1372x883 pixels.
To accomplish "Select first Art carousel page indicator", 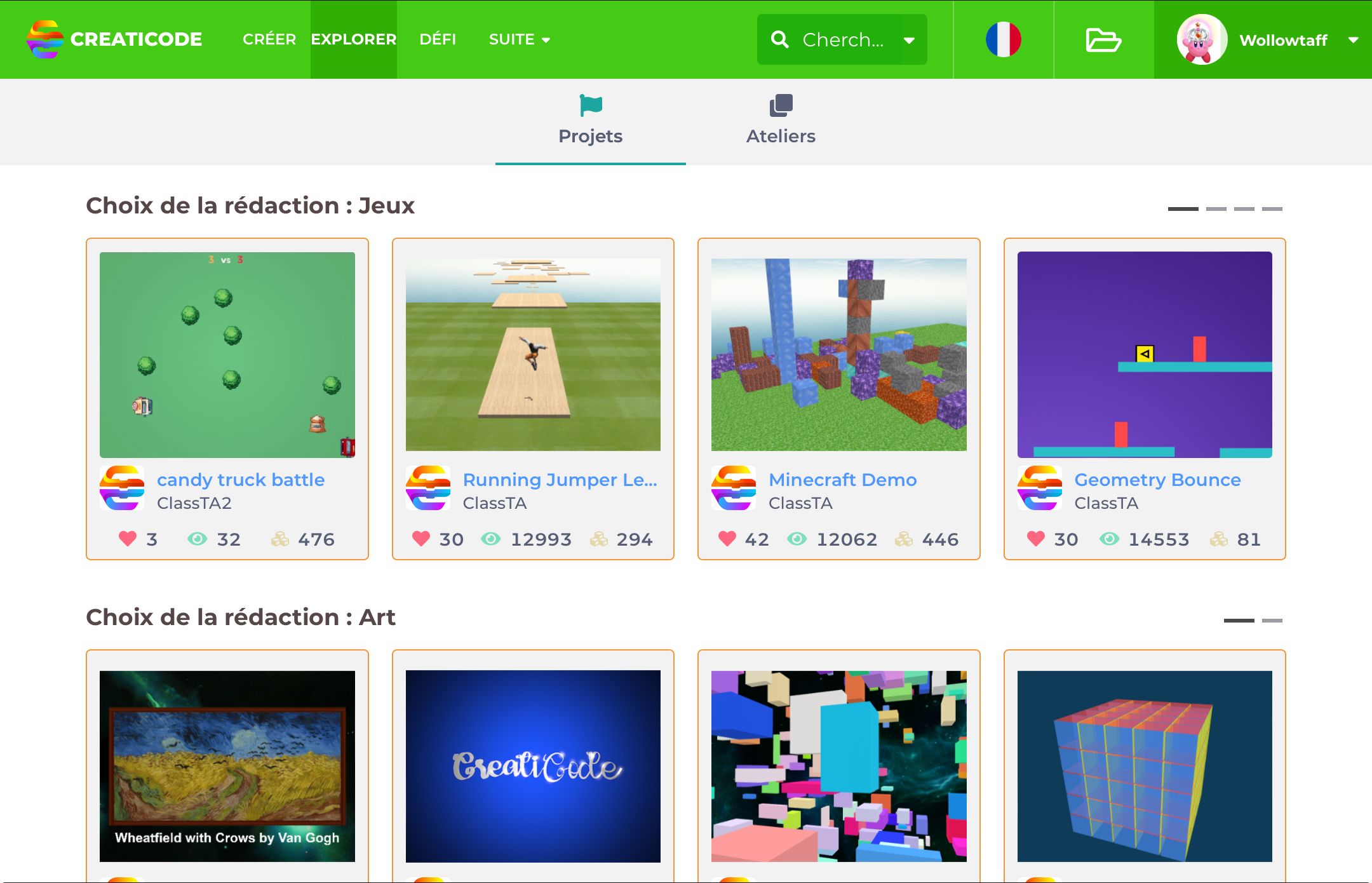I will (x=1239, y=620).
